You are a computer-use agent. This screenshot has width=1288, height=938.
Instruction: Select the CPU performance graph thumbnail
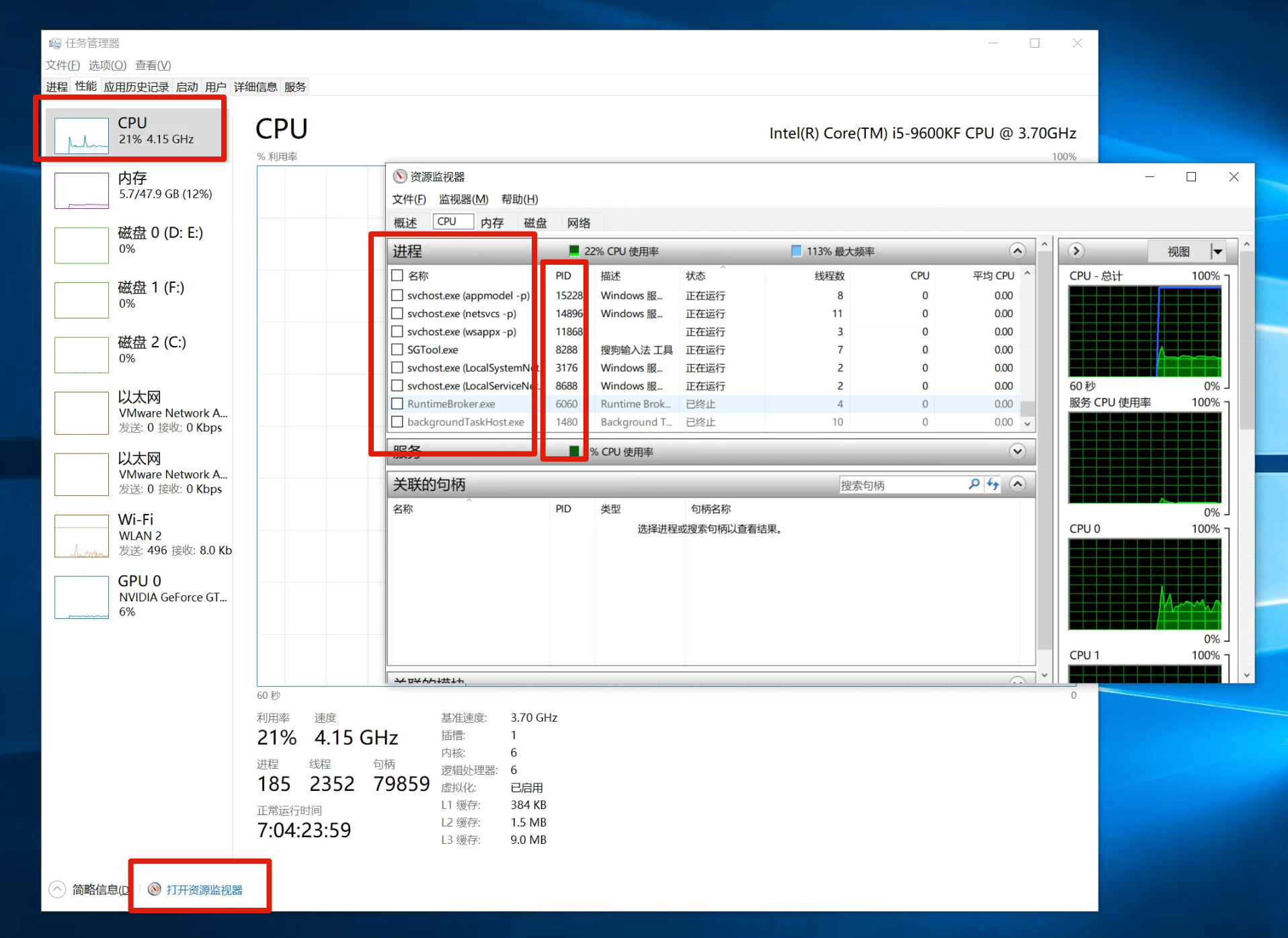pos(81,135)
